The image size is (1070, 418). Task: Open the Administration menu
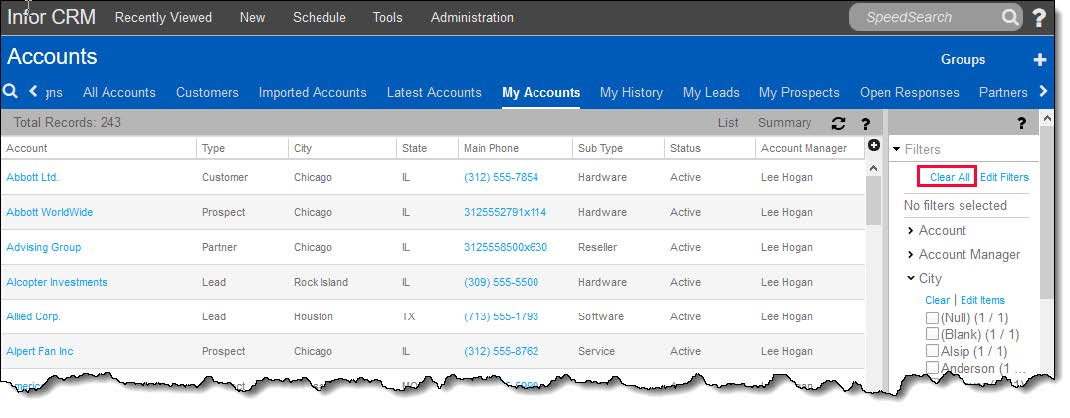pos(472,17)
